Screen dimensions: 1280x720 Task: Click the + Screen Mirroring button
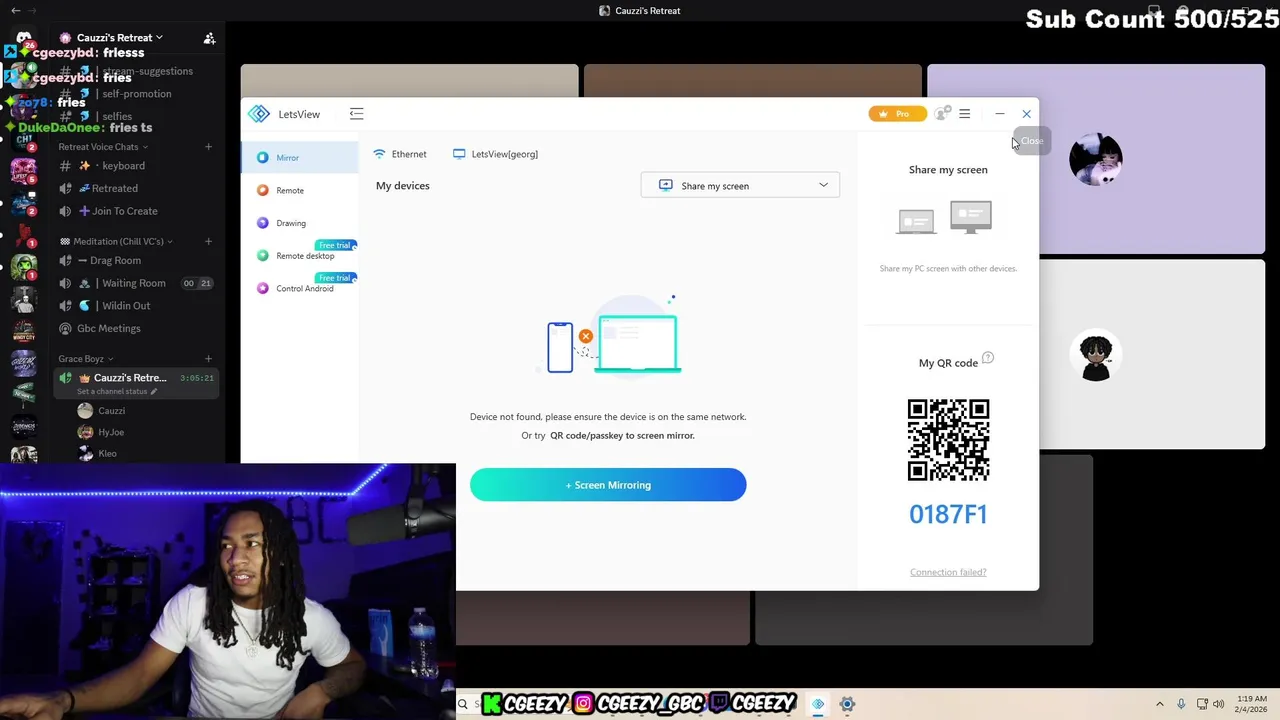click(608, 485)
